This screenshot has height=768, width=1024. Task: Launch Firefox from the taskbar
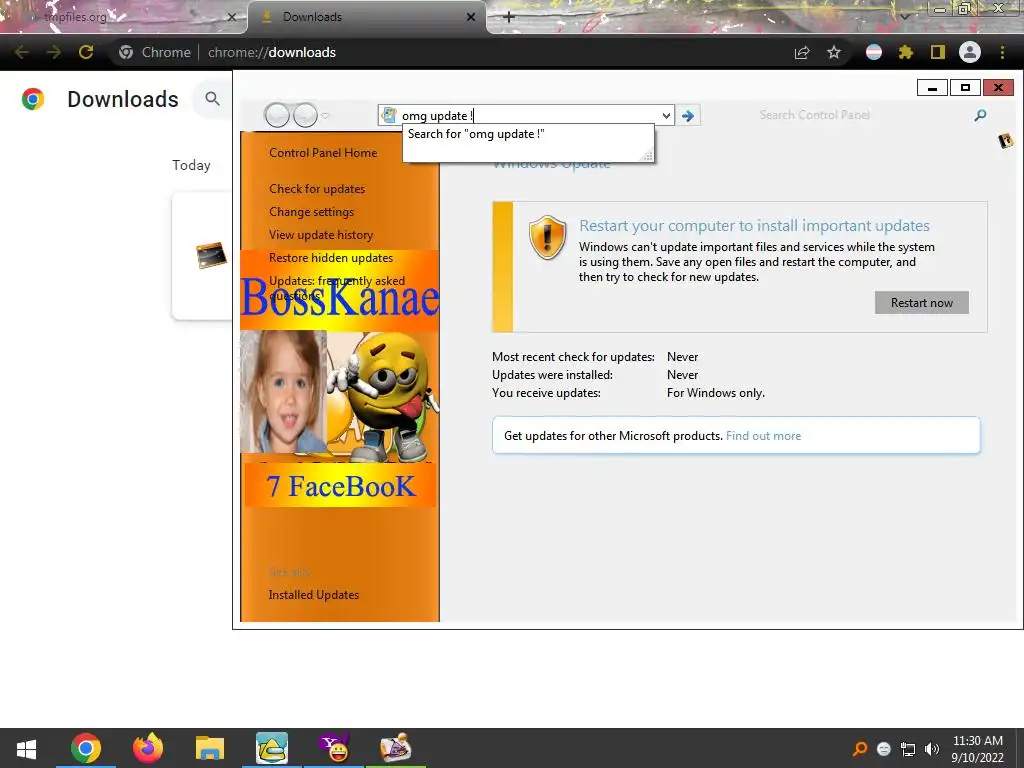[148, 748]
